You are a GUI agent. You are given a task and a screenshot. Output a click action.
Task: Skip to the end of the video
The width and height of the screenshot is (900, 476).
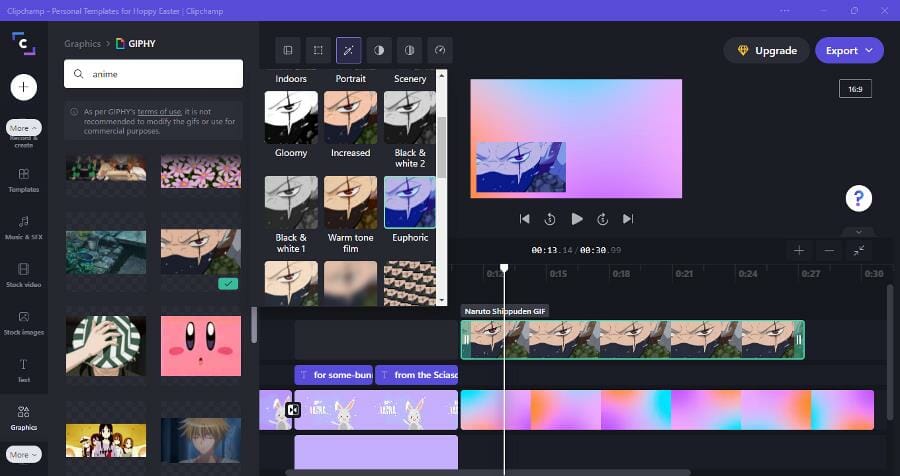point(628,219)
